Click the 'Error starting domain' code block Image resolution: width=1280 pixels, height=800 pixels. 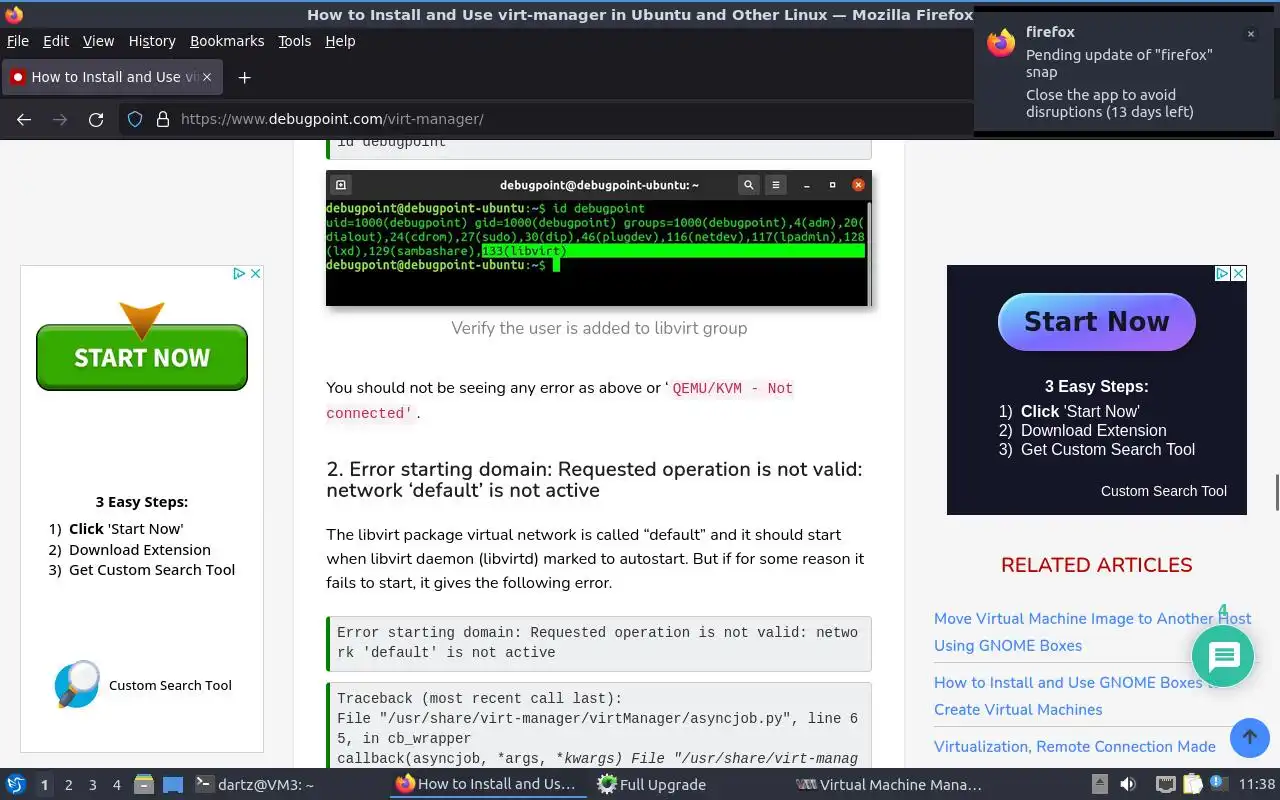point(599,643)
